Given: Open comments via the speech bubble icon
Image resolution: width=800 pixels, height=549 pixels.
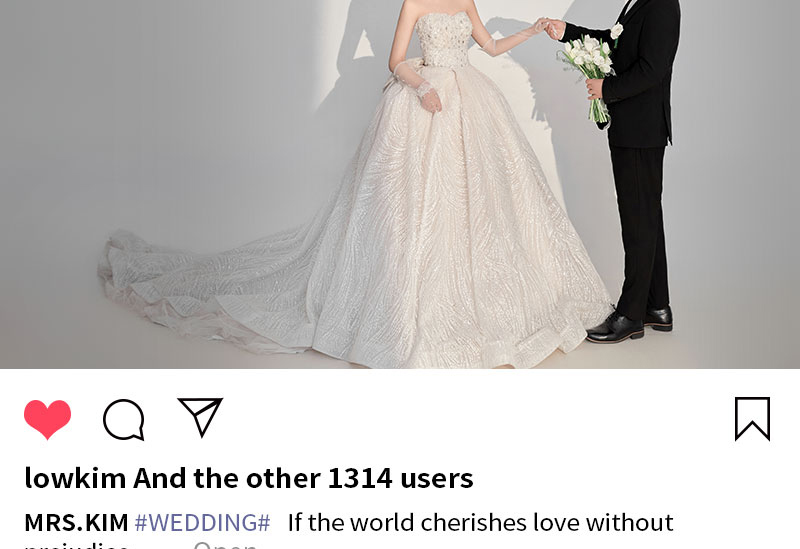Looking at the screenshot, I should point(124,419).
